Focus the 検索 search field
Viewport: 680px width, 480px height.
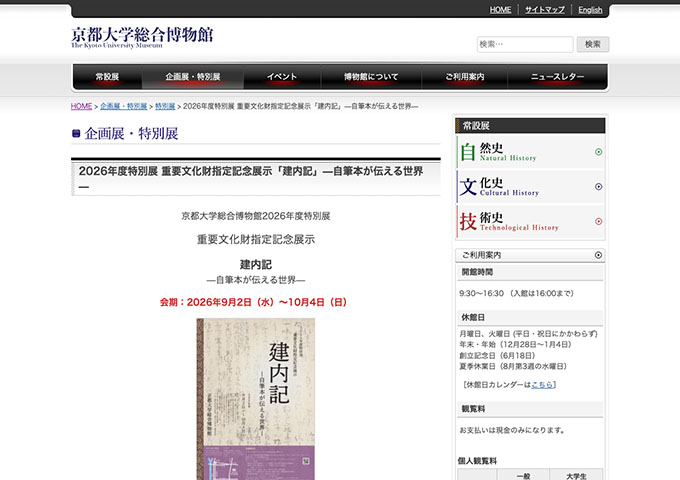[x=525, y=44]
